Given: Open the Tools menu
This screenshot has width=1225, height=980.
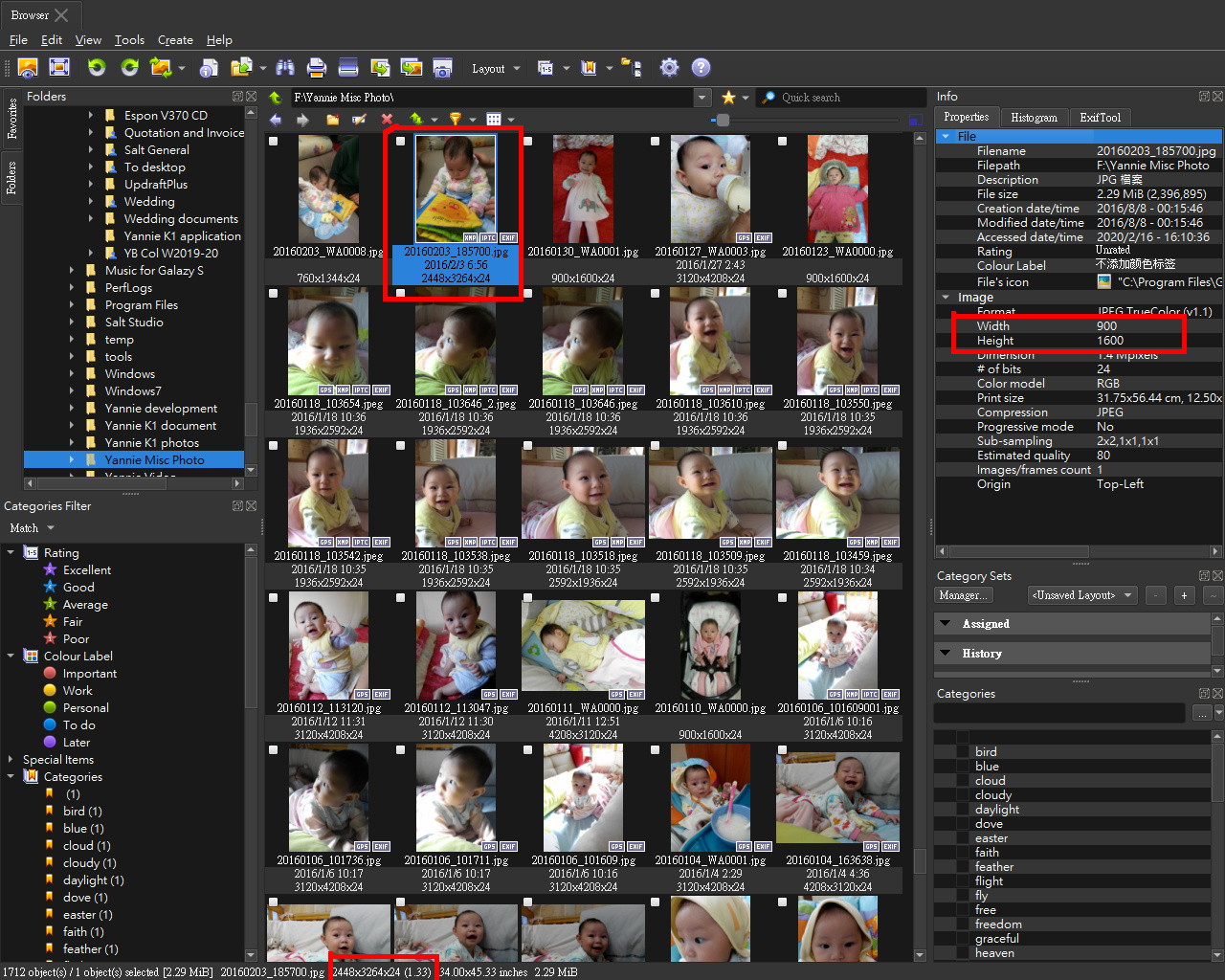Looking at the screenshot, I should pyautogui.click(x=129, y=40).
